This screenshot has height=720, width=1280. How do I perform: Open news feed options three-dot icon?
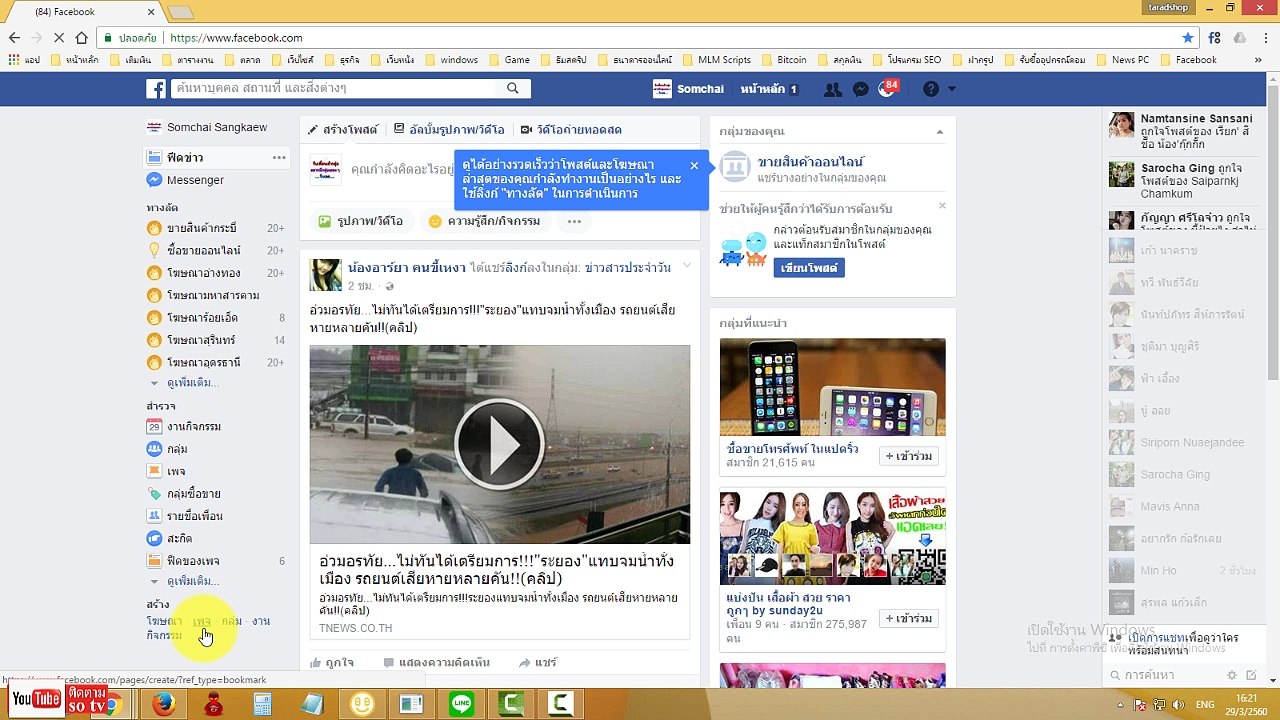tap(279, 158)
